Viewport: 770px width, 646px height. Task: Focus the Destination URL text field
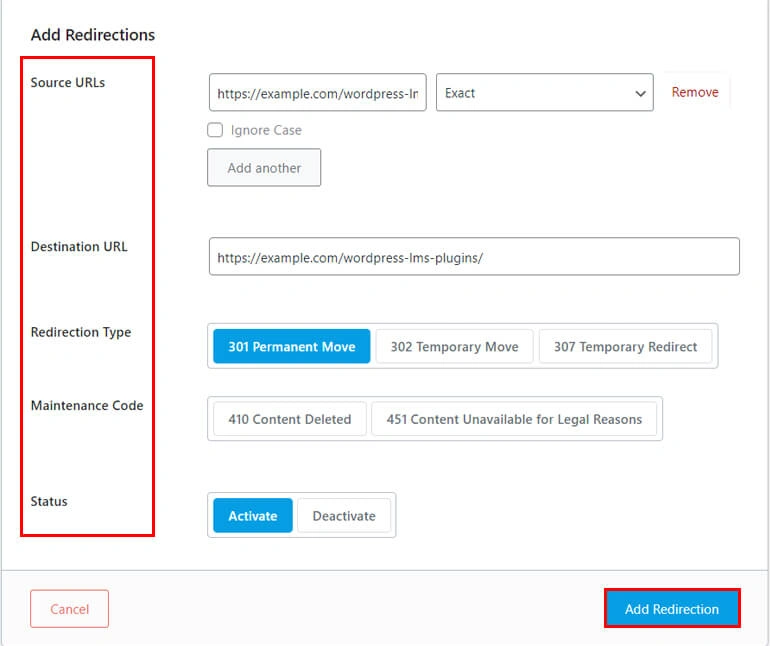point(474,257)
